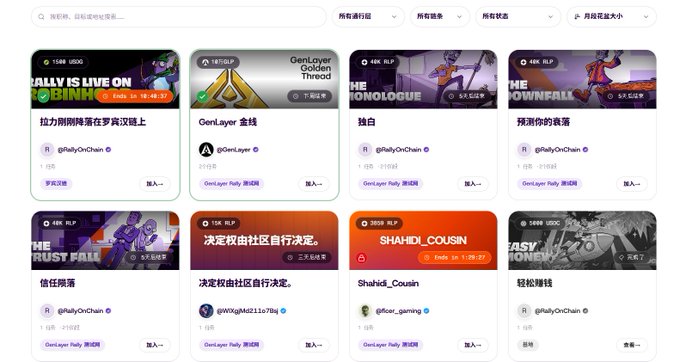Click GenLayer Rally tag on 信任陨落 card
Image resolution: width=680 pixels, height=362 pixels.
72,345
